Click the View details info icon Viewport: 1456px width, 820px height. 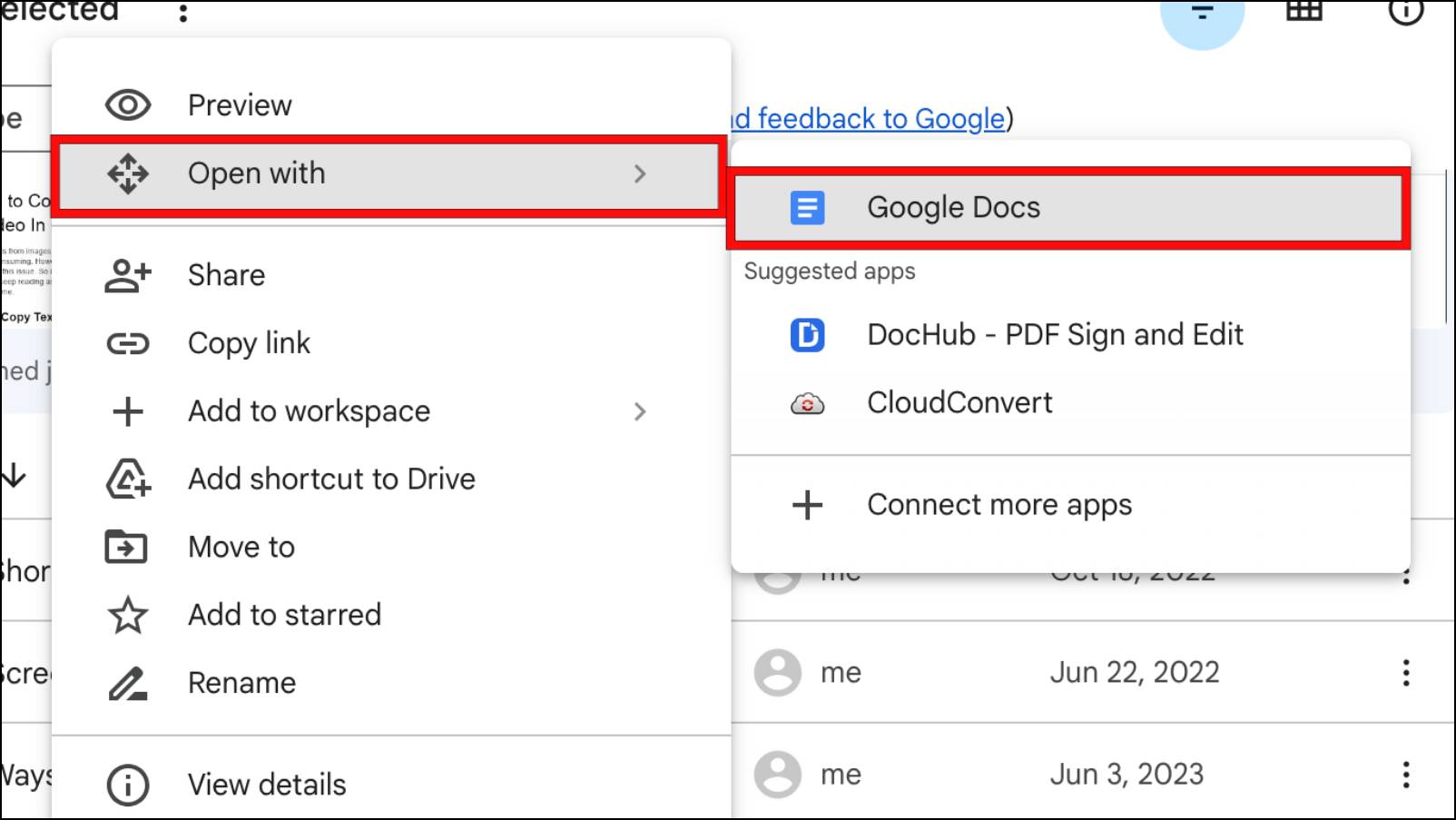click(128, 785)
